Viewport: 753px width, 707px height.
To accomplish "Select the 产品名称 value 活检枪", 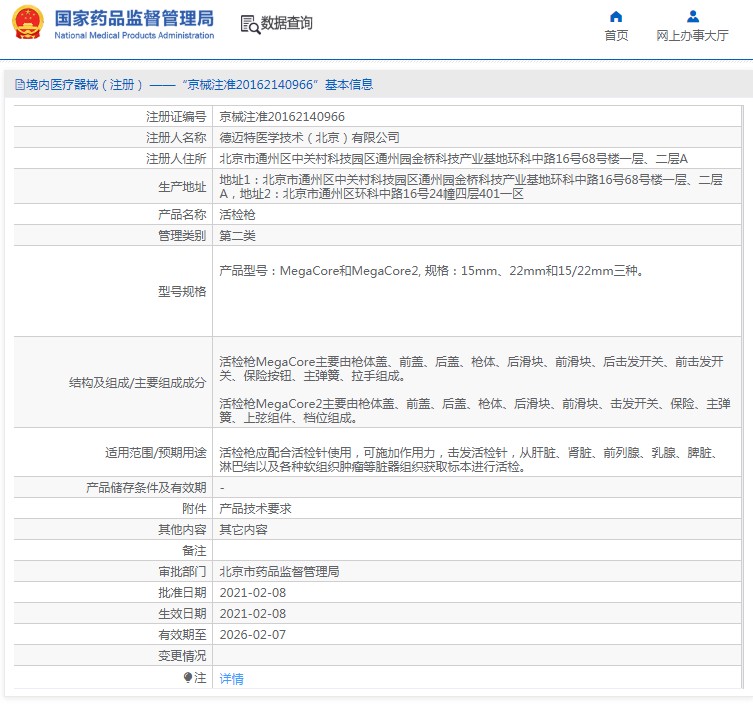I will pyautogui.click(x=237, y=215).
